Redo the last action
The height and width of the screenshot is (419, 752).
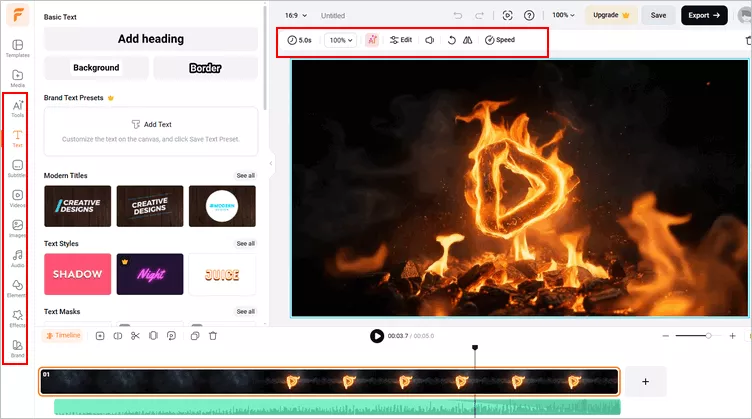click(x=479, y=15)
